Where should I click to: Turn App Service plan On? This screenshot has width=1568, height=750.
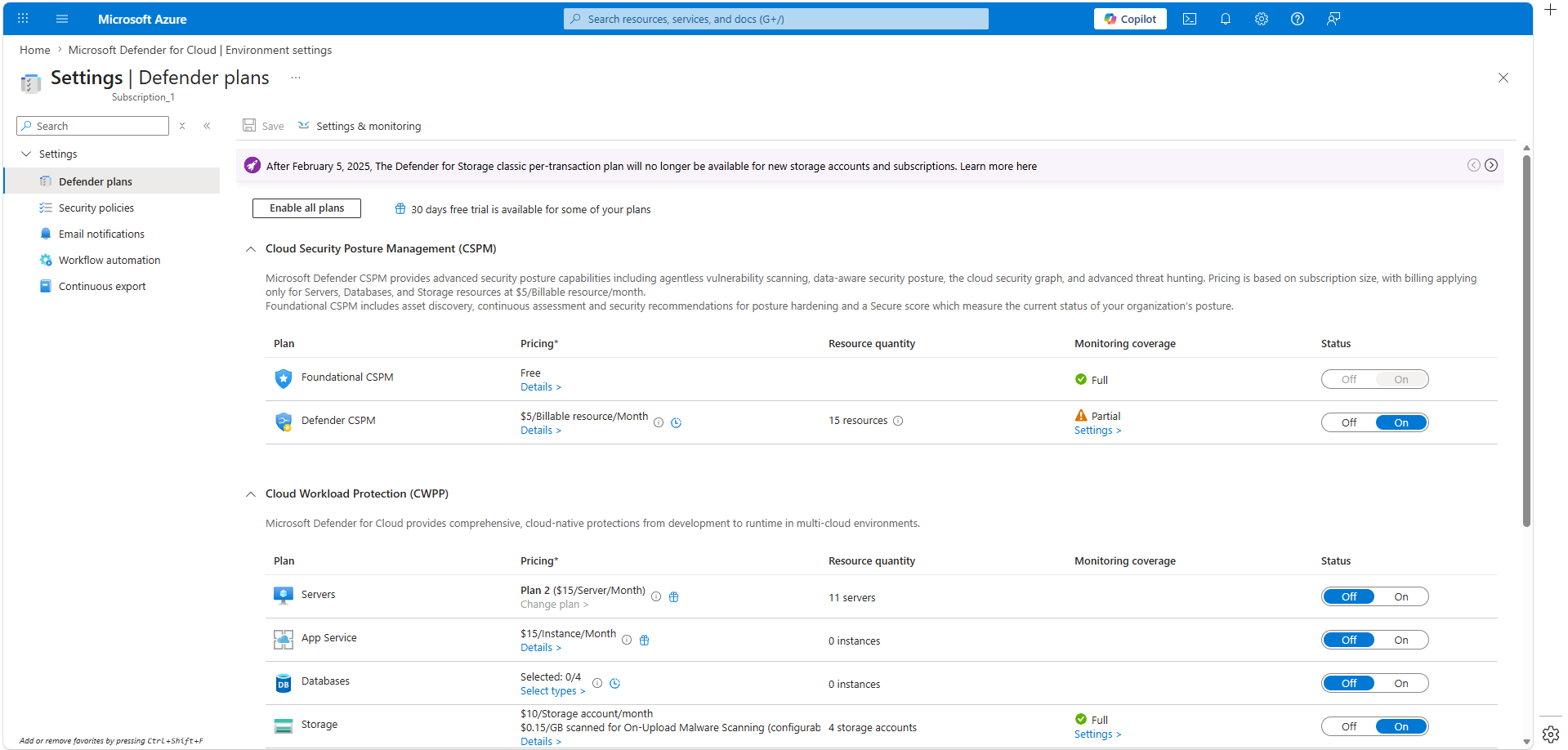pyautogui.click(x=1401, y=640)
